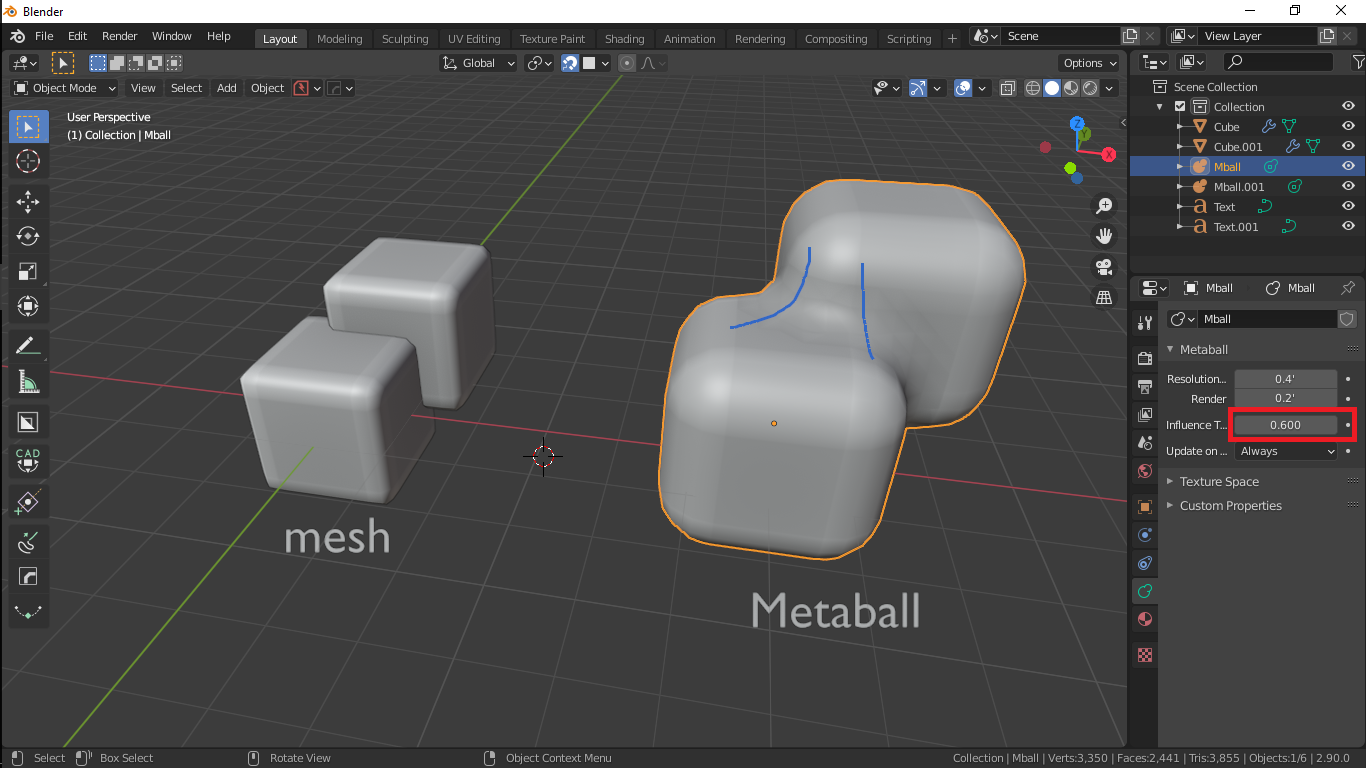The height and width of the screenshot is (768, 1366).
Task: Activate the Move tool
Action: [28, 201]
